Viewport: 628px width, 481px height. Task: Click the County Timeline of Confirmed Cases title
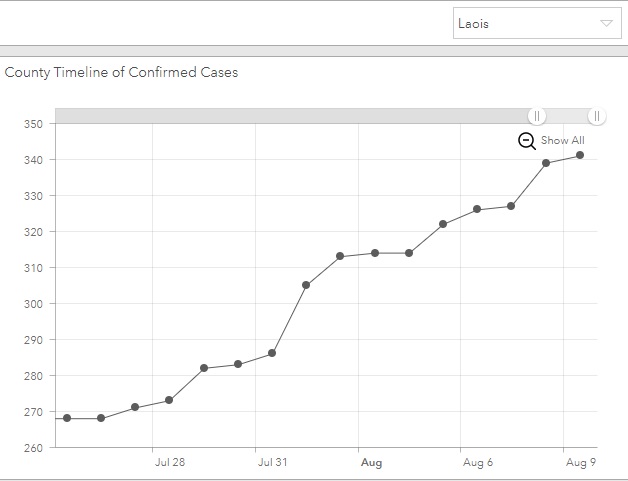point(121,72)
